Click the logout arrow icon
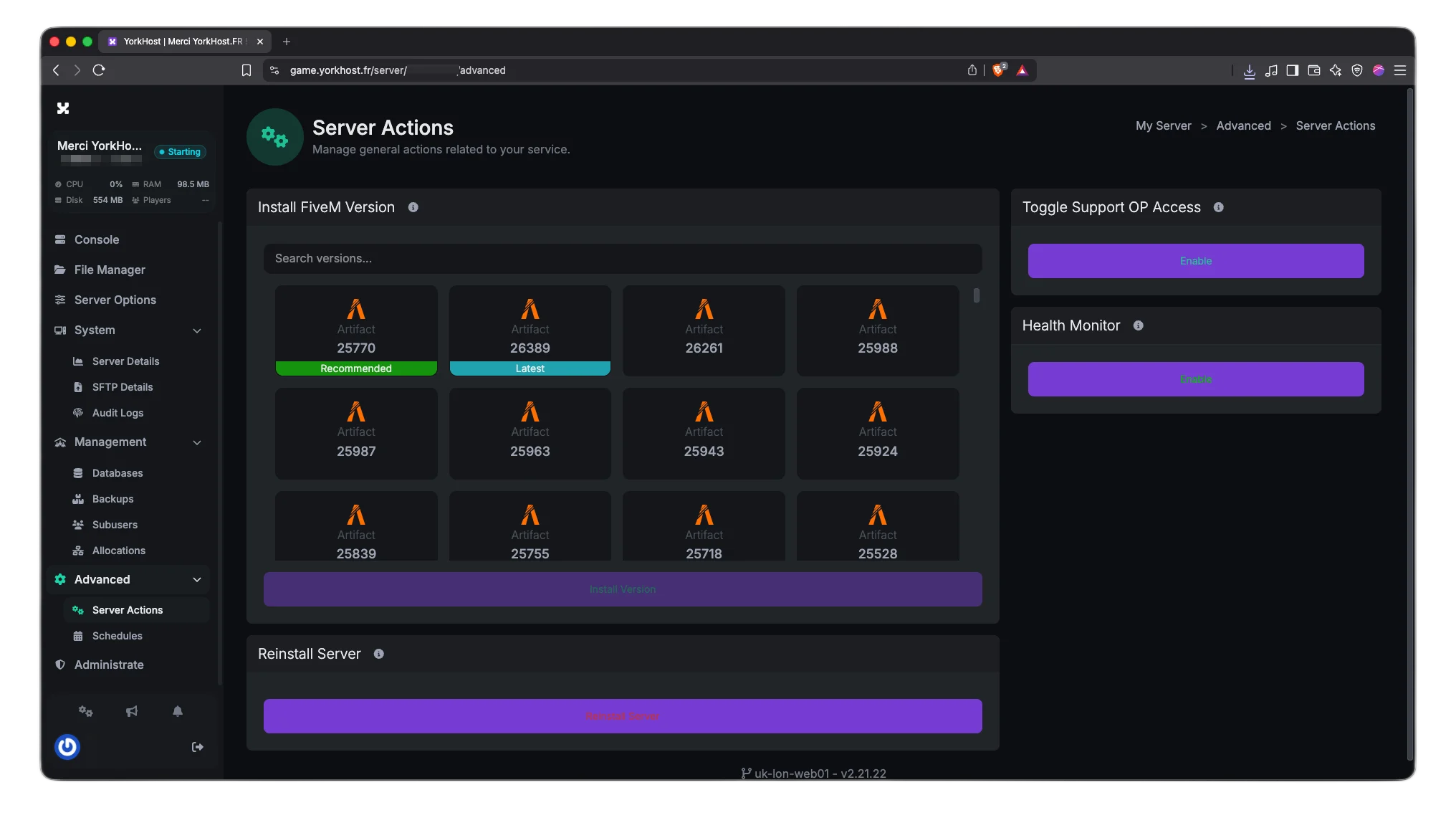1456x833 pixels. point(198,747)
